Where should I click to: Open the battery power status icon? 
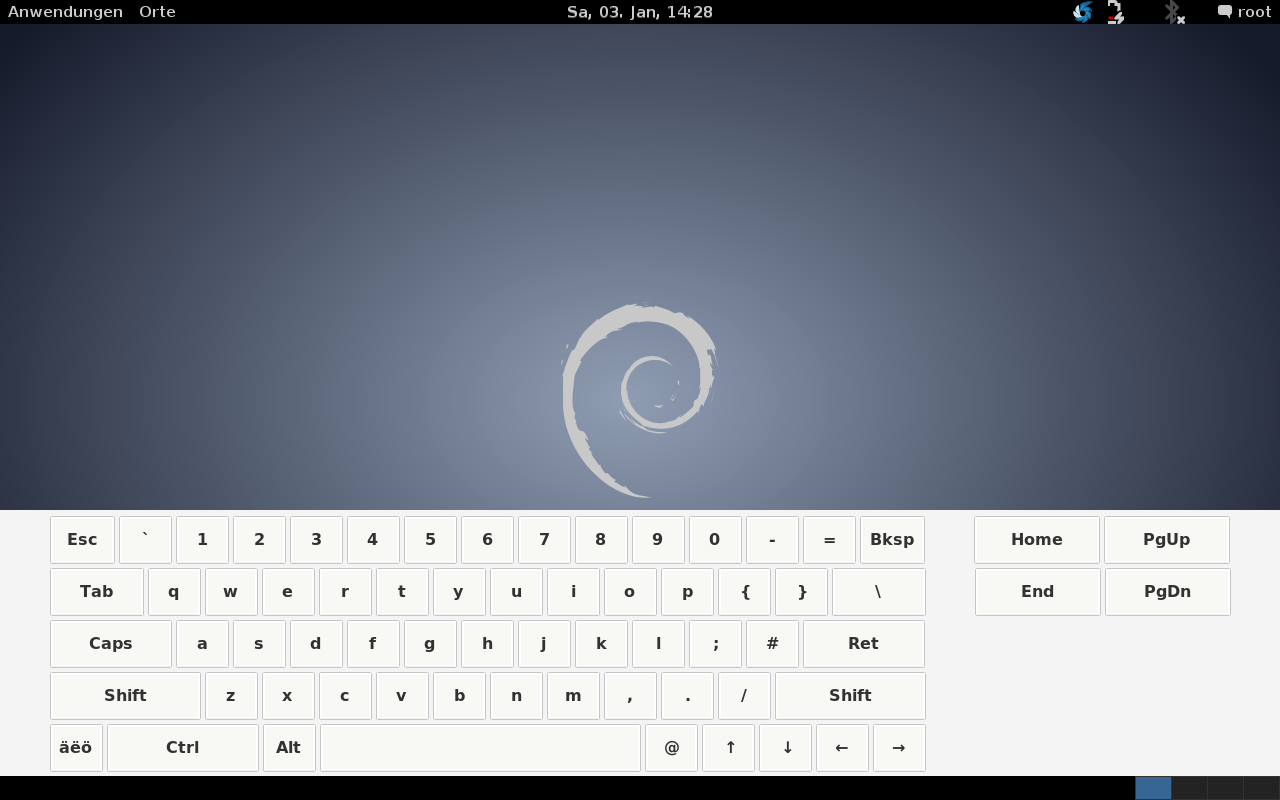click(x=1115, y=12)
